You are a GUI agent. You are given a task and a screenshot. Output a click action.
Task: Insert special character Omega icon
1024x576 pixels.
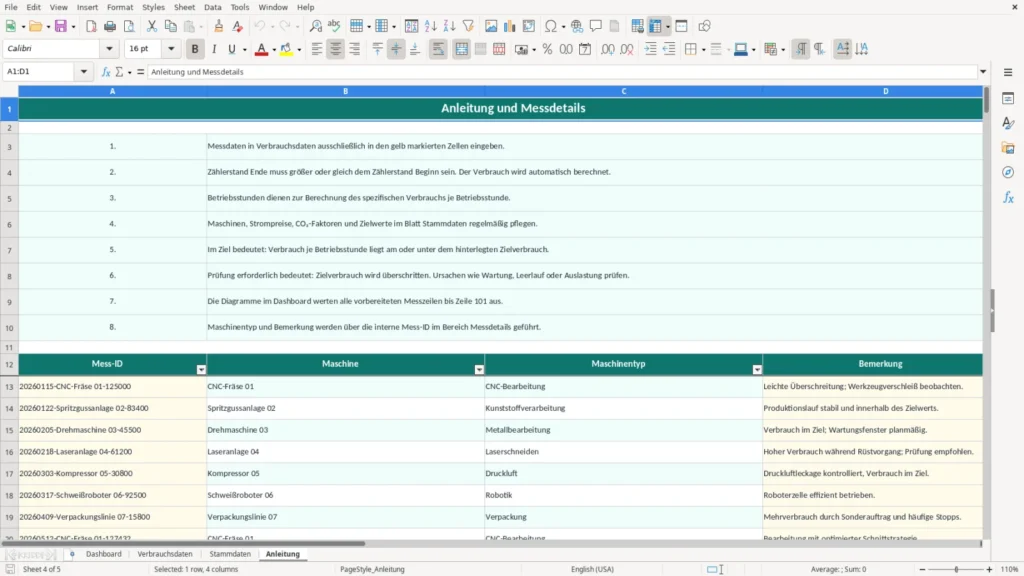(551, 26)
